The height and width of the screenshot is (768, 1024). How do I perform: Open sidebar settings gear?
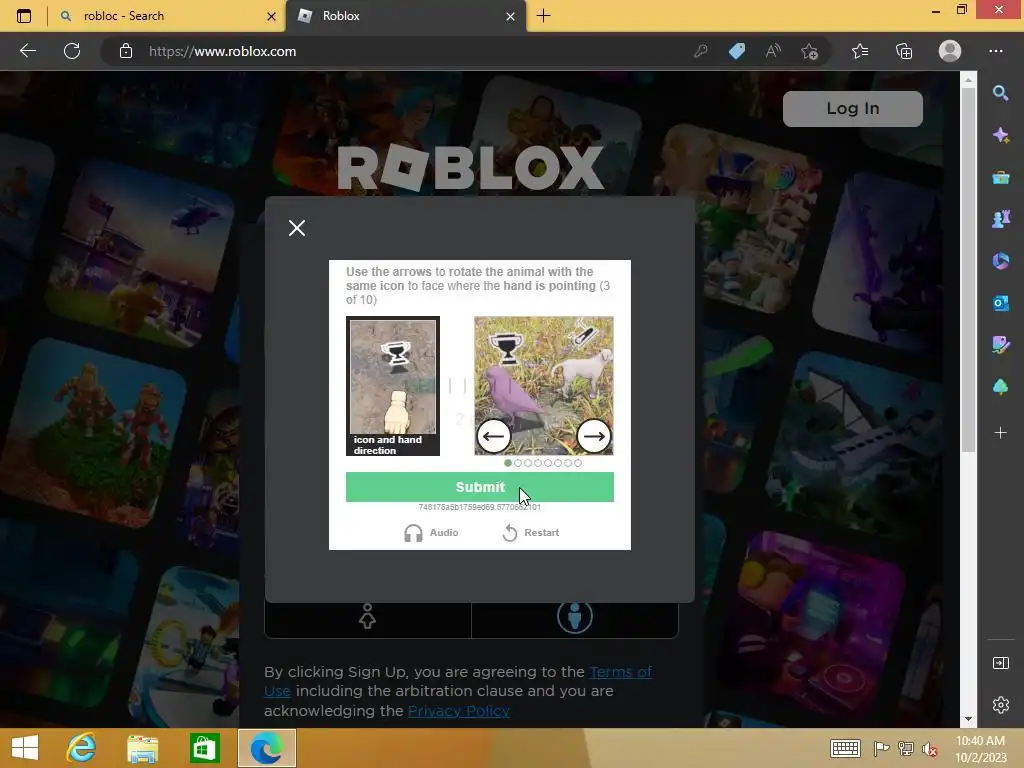(x=1000, y=705)
